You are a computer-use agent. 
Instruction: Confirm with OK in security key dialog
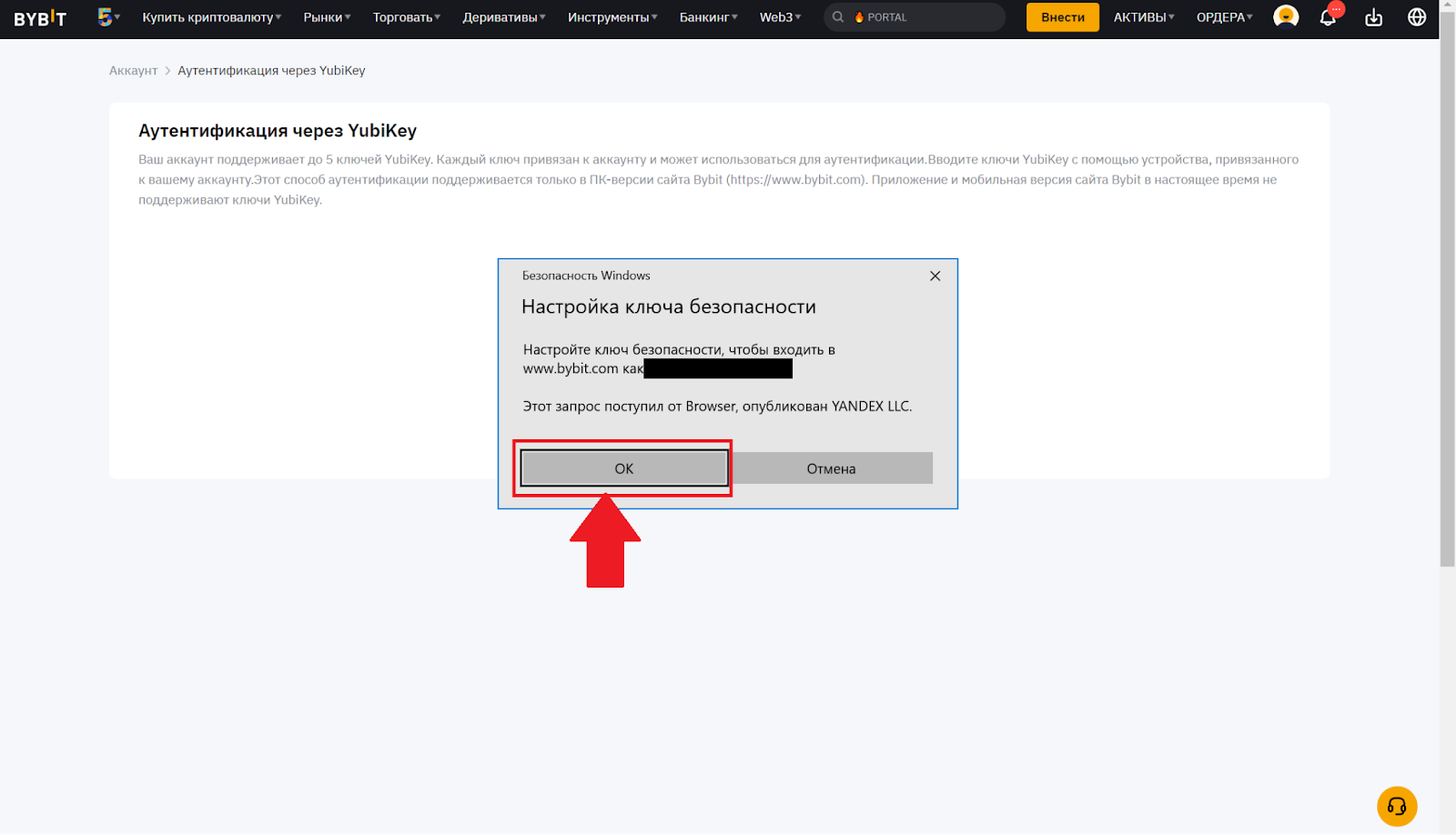click(623, 468)
